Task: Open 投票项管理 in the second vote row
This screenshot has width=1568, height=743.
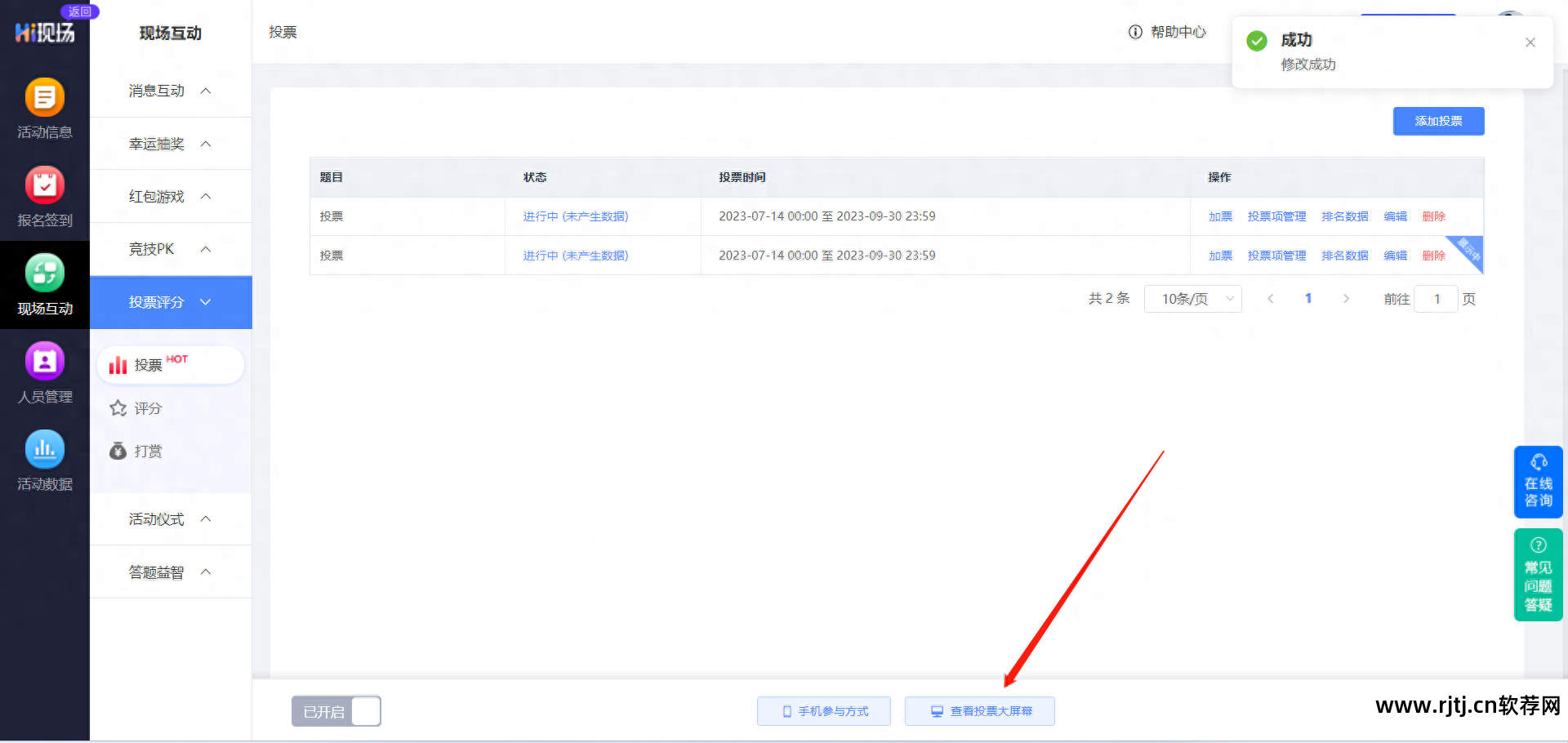Action: coord(1276,256)
